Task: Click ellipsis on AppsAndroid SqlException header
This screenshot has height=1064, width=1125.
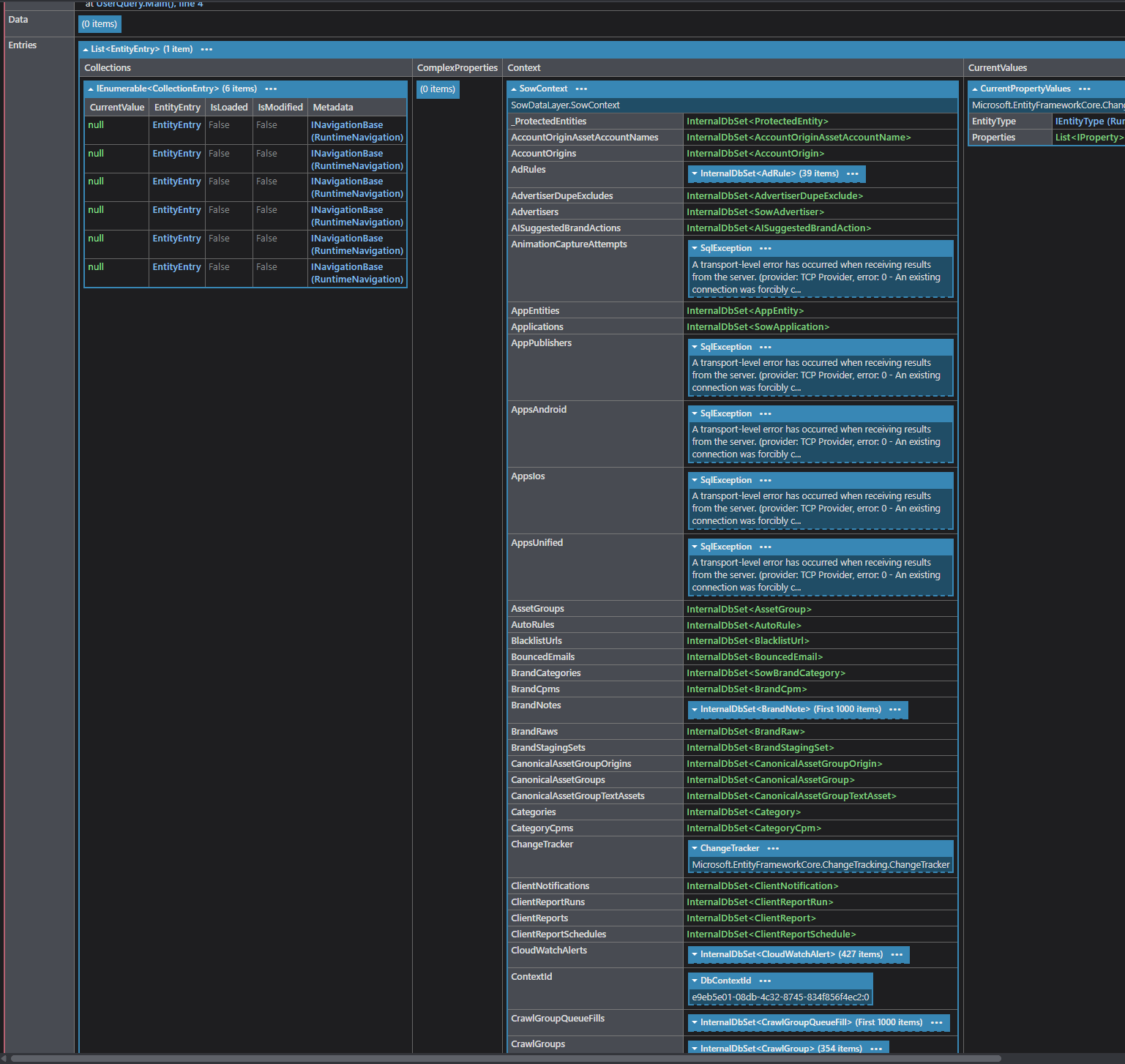Action: click(x=766, y=414)
